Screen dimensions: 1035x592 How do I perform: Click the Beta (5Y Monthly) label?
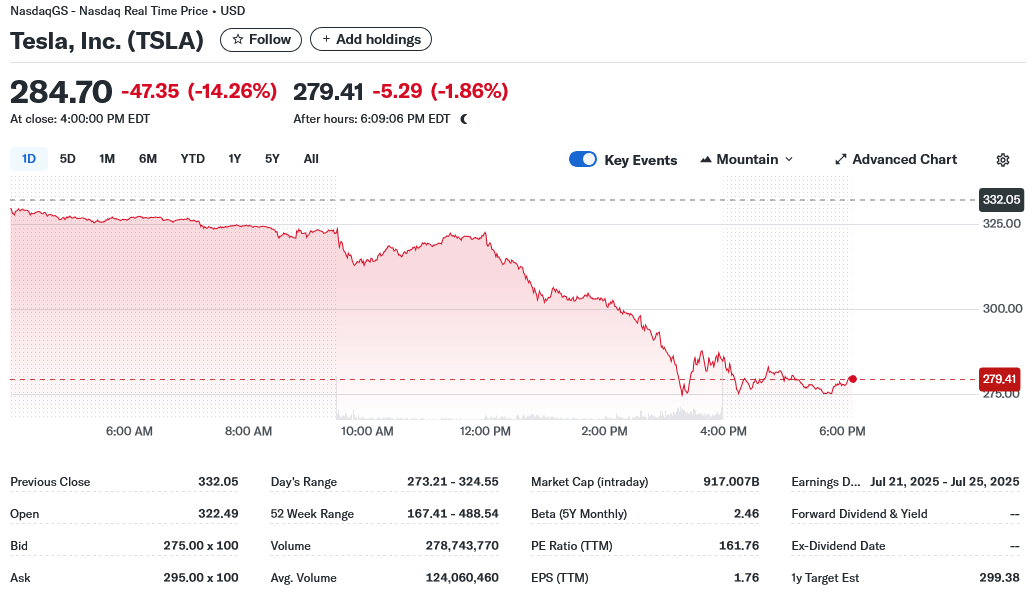[579, 513]
